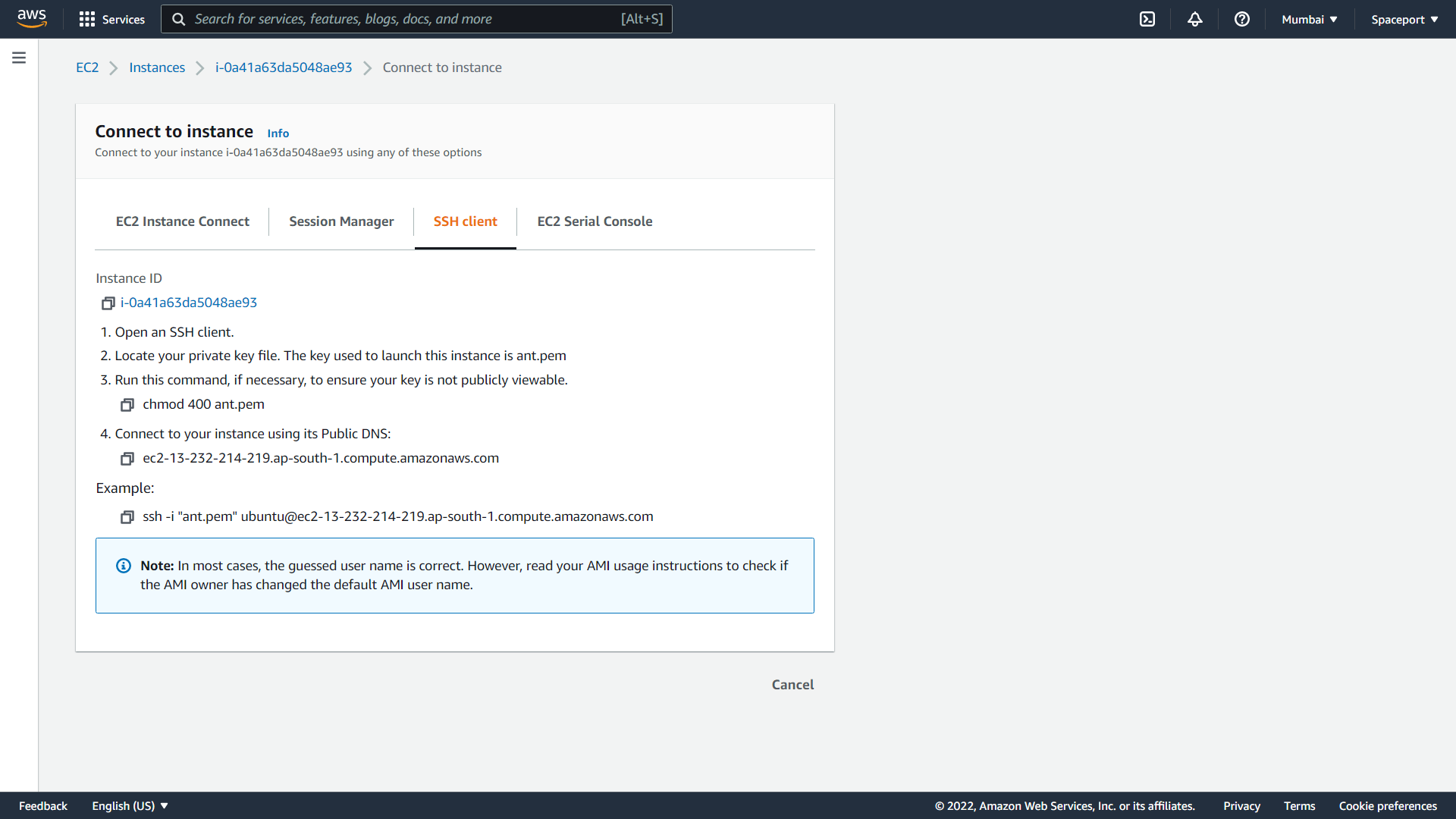The width and height of the screenshot is (1456, 819).
Task: Open the Spaceport account dropdown
Action: click(x=1404, y=19)
